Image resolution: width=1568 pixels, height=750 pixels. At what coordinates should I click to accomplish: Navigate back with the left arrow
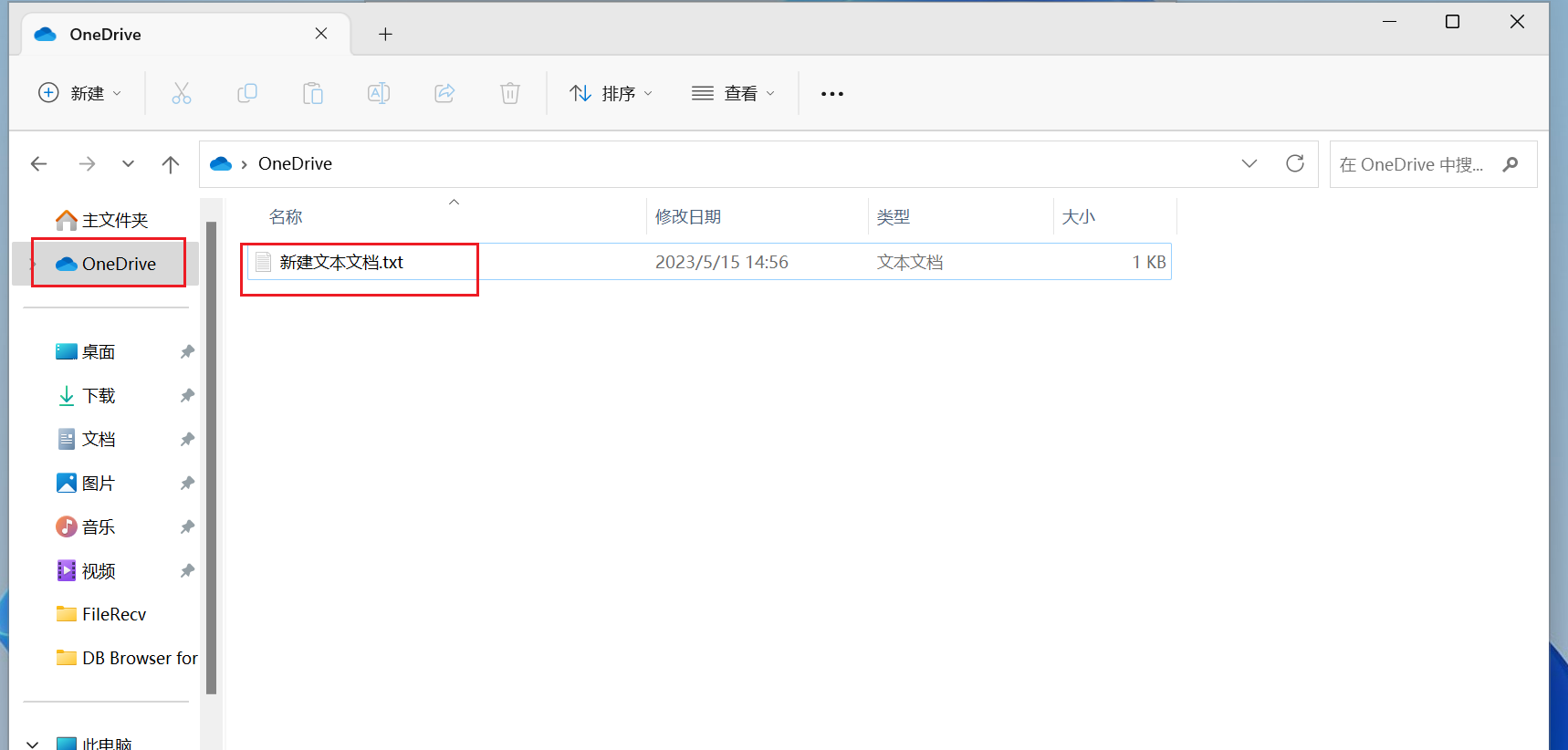coord(38,164)
